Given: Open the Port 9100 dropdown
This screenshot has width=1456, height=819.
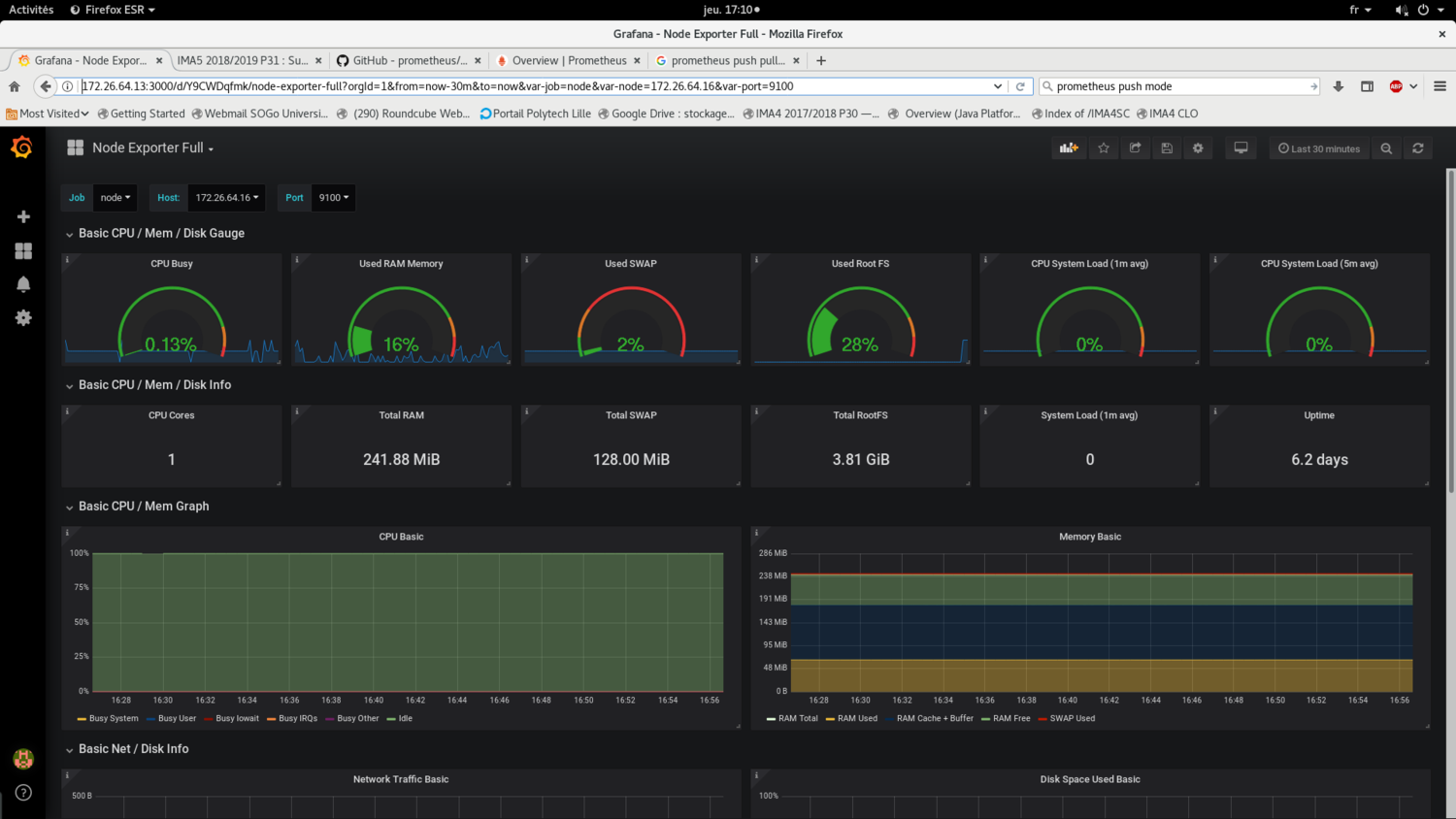Looking at the screenshot, I should pos(333,198).
